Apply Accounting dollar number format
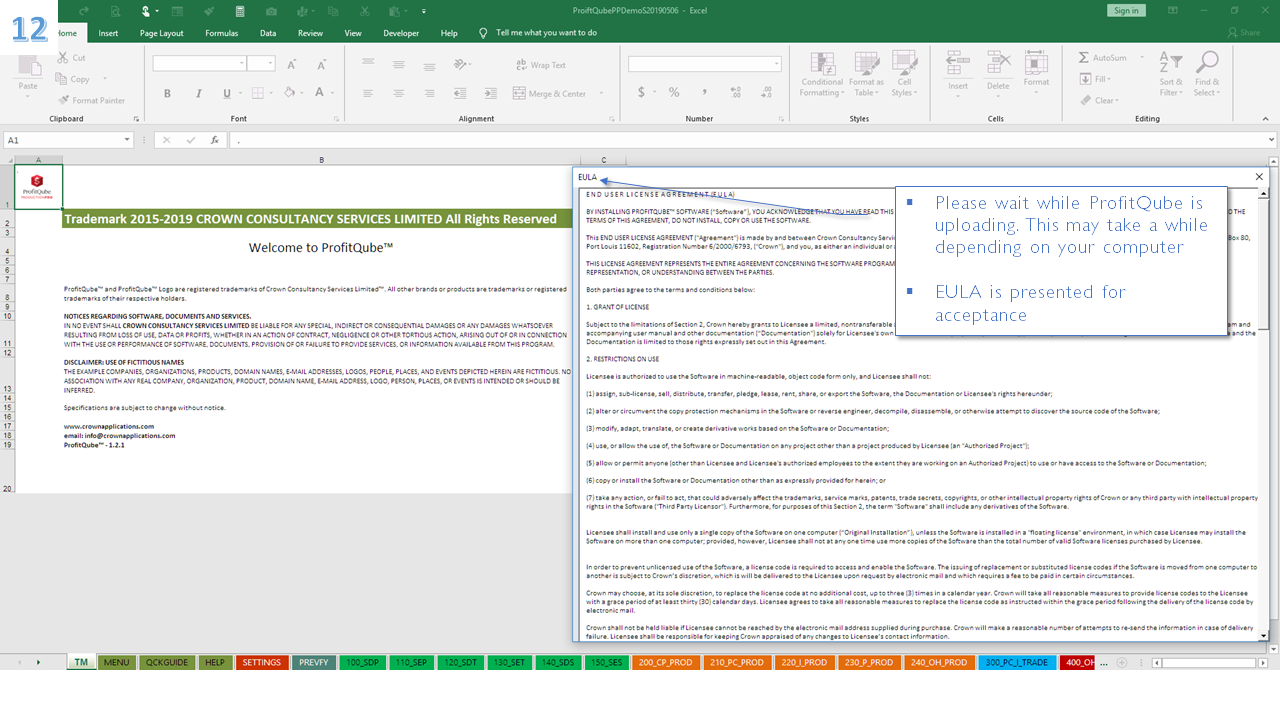1280x720 pixels. click(x=641, y=93)
